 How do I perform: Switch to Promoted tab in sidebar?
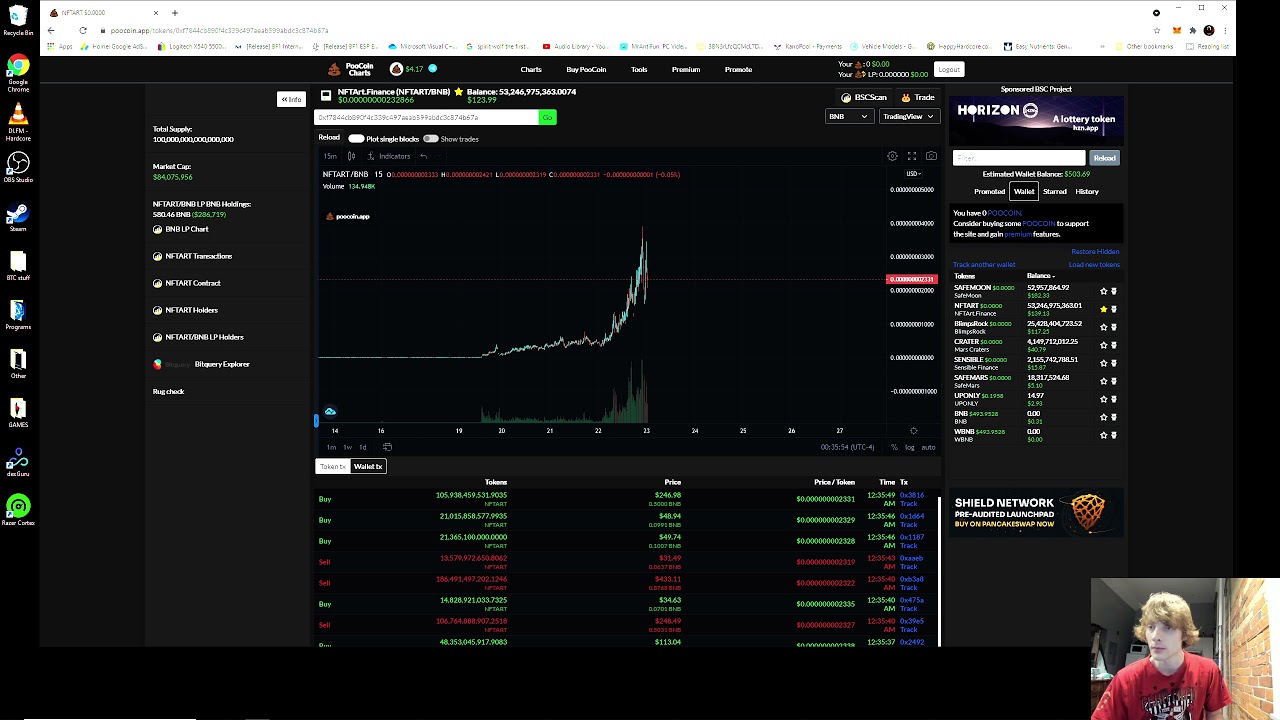tap(990, 192)
